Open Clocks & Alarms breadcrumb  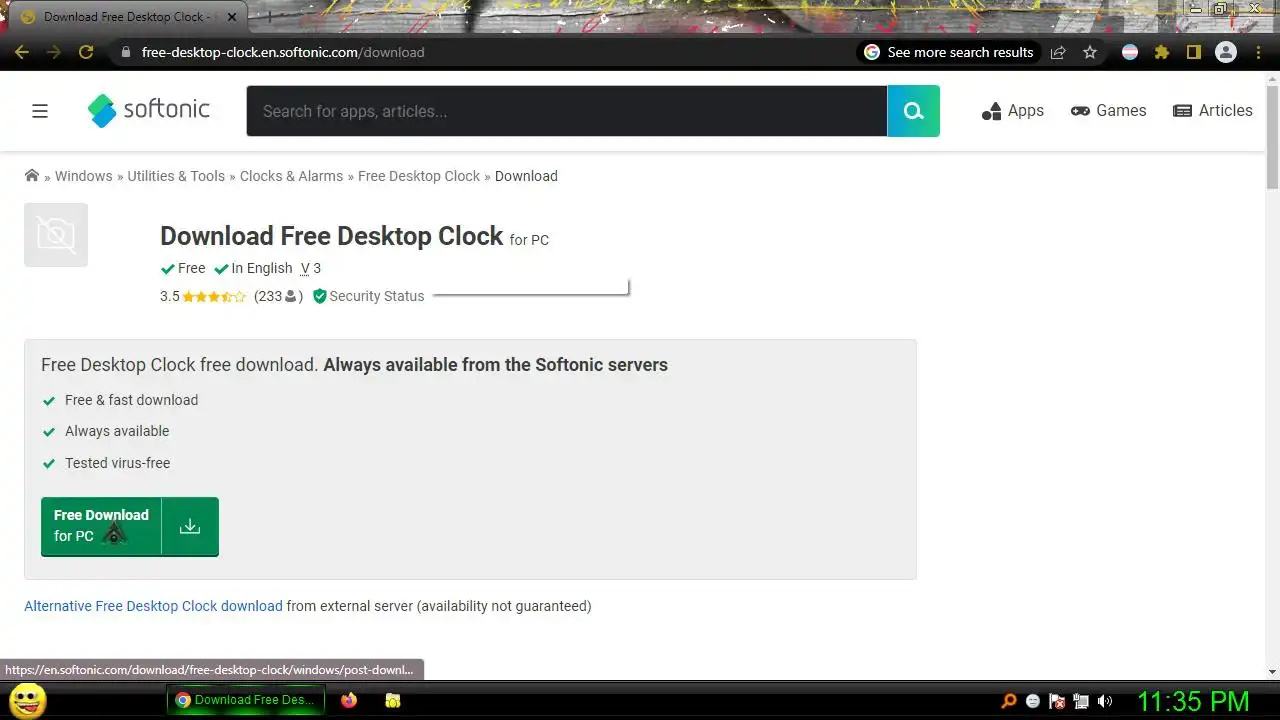click(291, 176)
